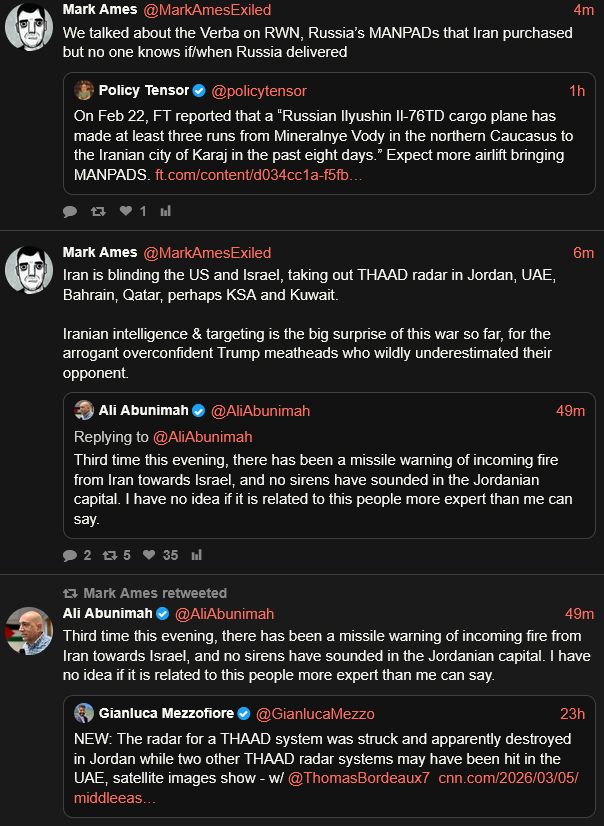Open the ft.com article link

[x=259, y=175]
